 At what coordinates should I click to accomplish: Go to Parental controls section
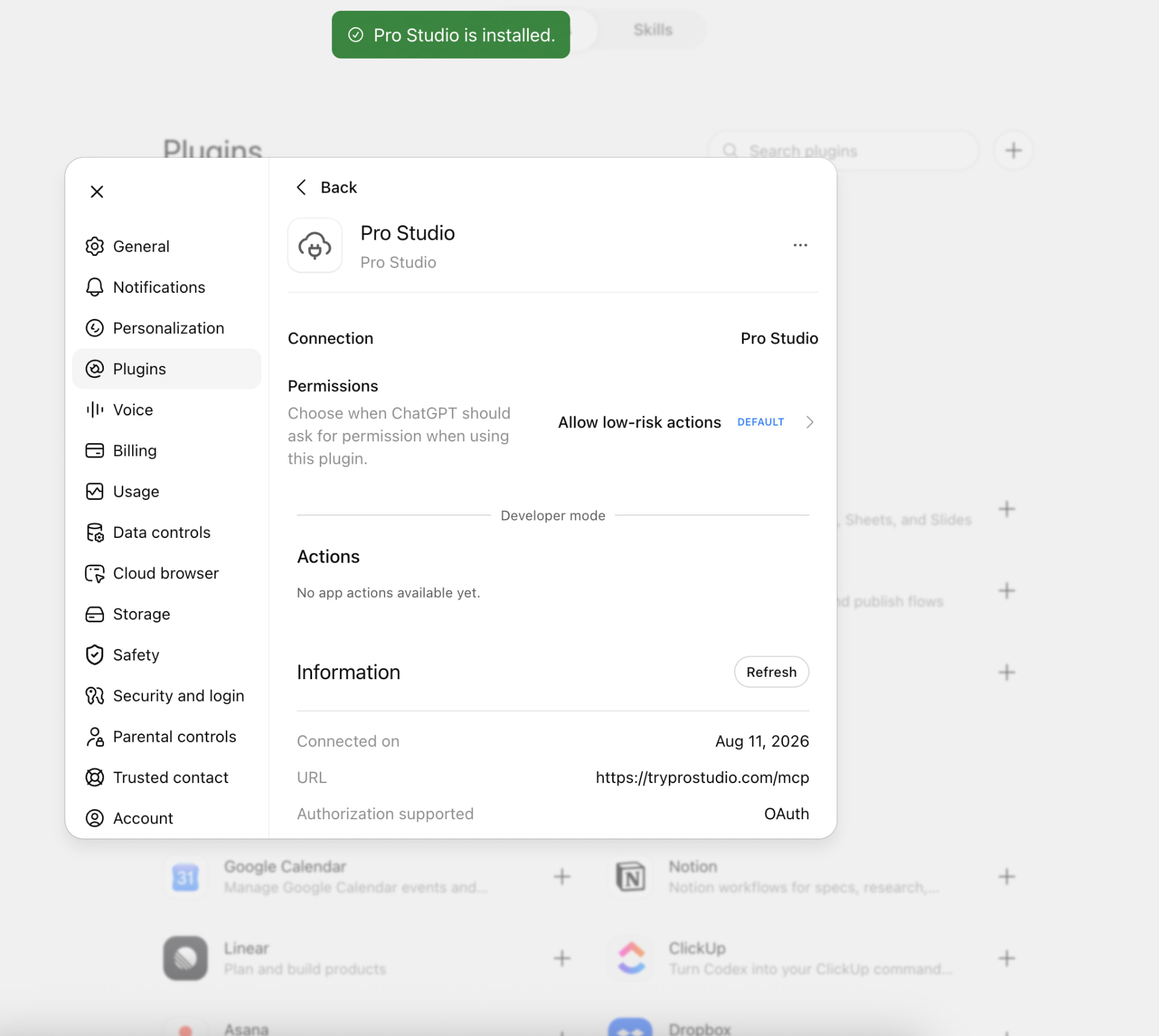tap(167, 737)
